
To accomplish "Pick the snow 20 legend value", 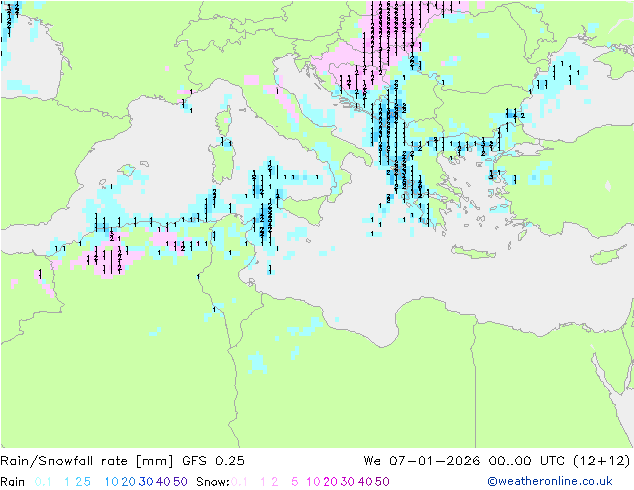I will coord(330,482).
